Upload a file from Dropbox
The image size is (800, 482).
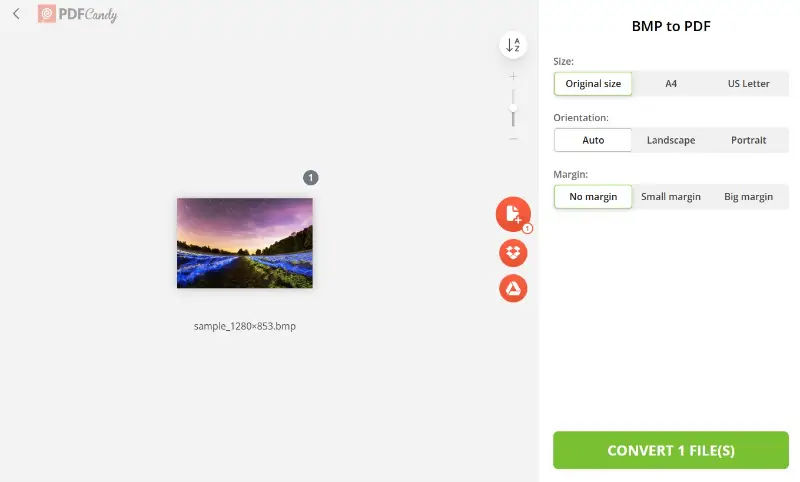513,252
